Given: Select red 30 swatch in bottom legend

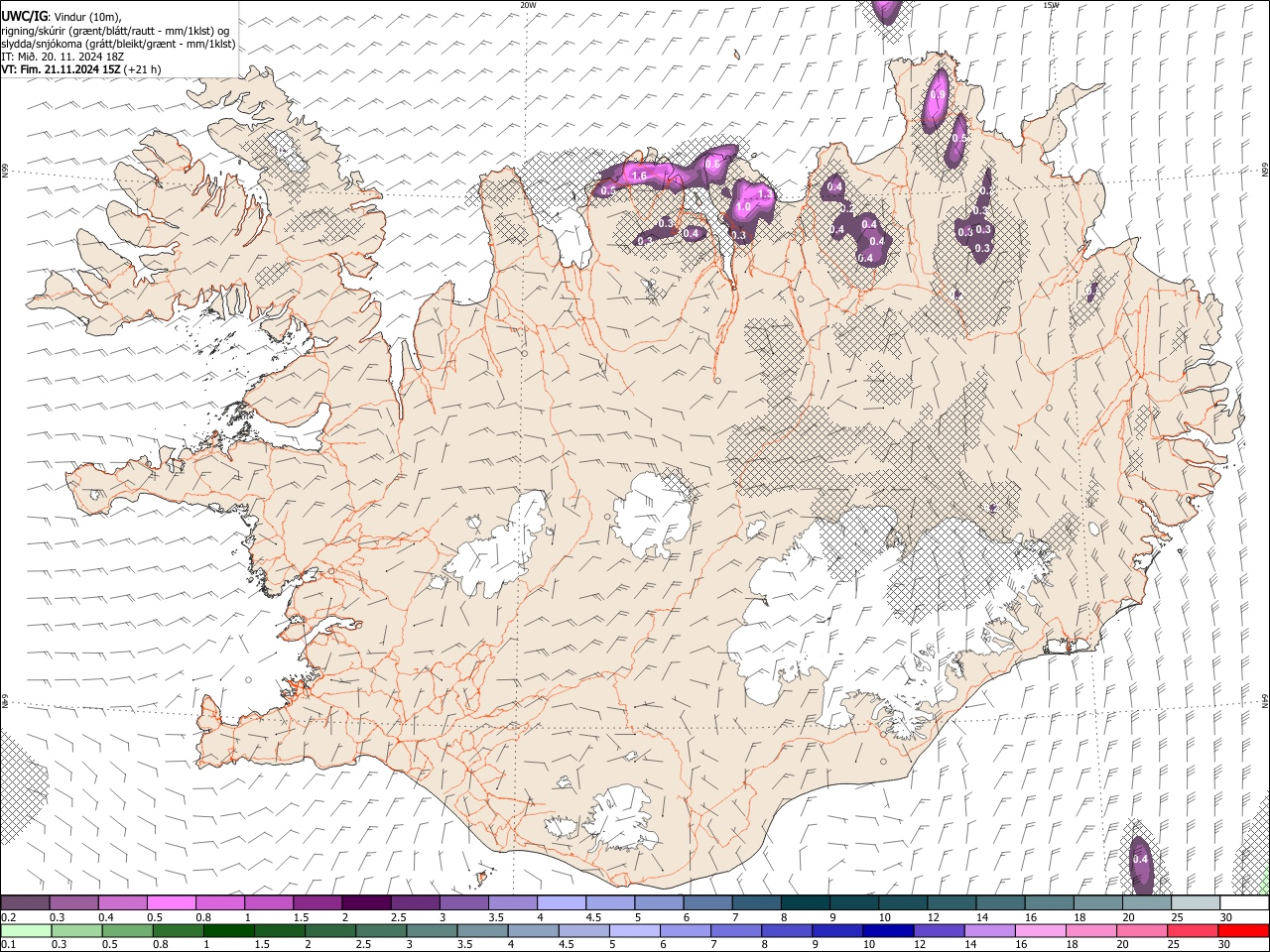Looking at the screenshot, I should [x=1244, y=930].
